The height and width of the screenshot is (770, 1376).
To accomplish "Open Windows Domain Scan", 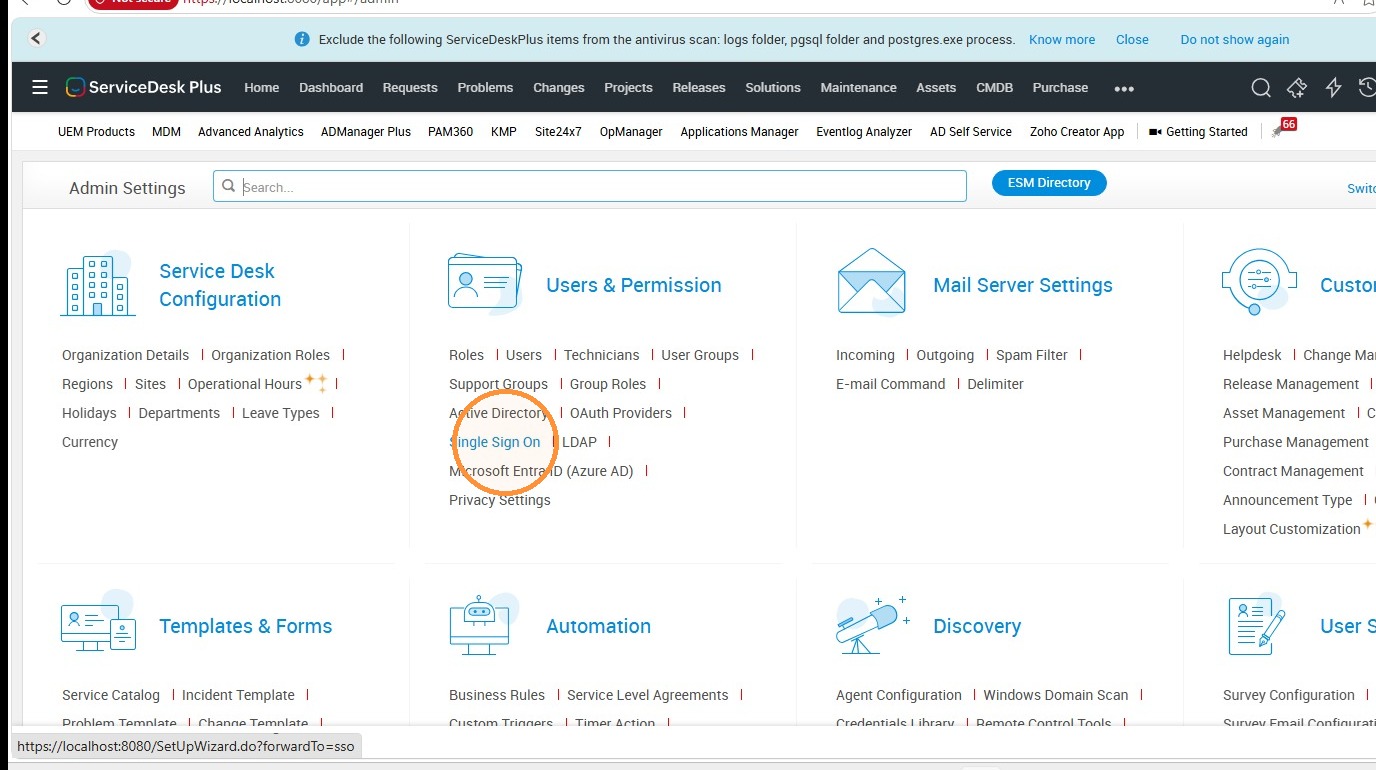I will tap(1056, 695).
